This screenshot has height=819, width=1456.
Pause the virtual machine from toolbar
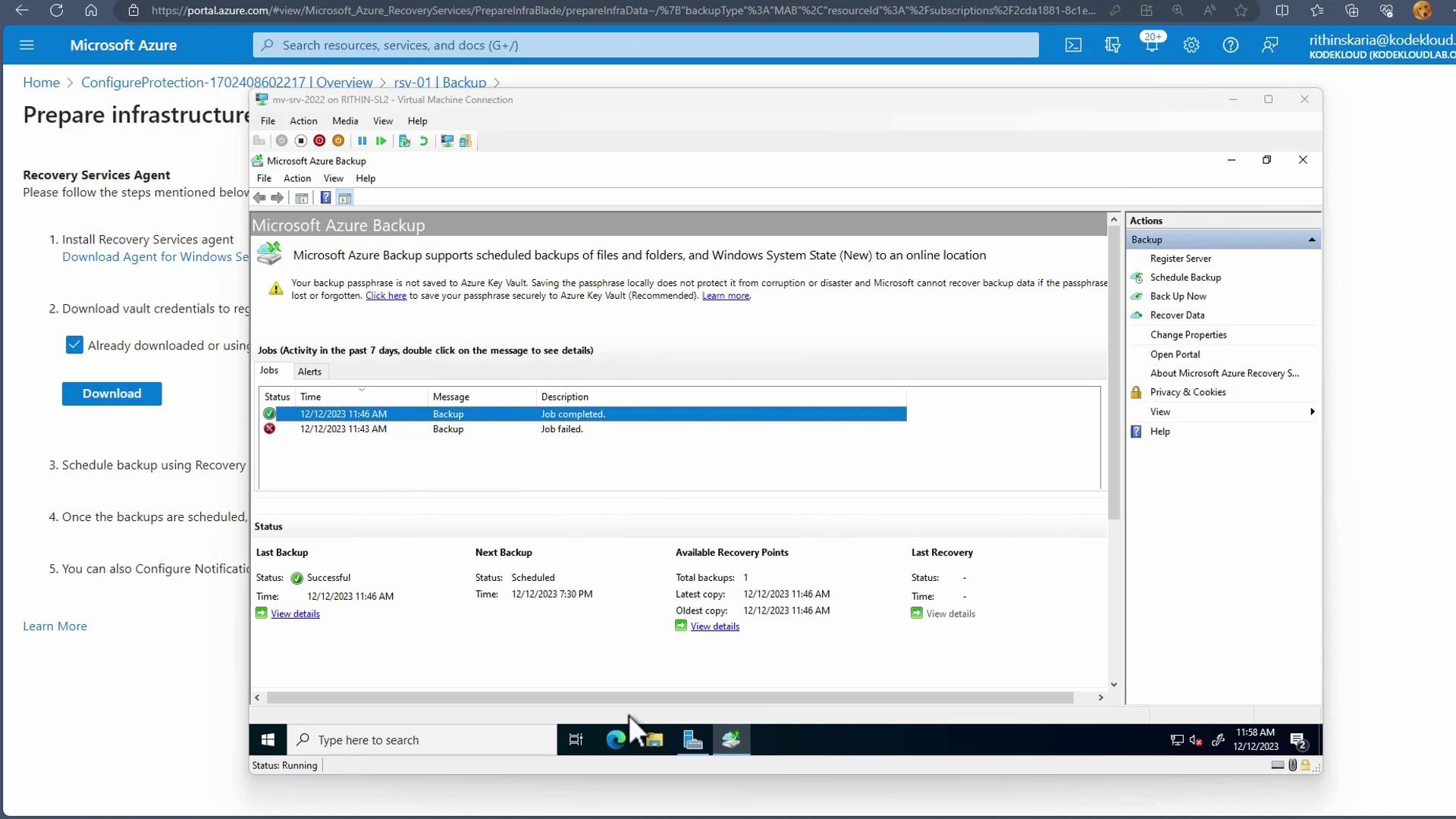pos(362,141)
